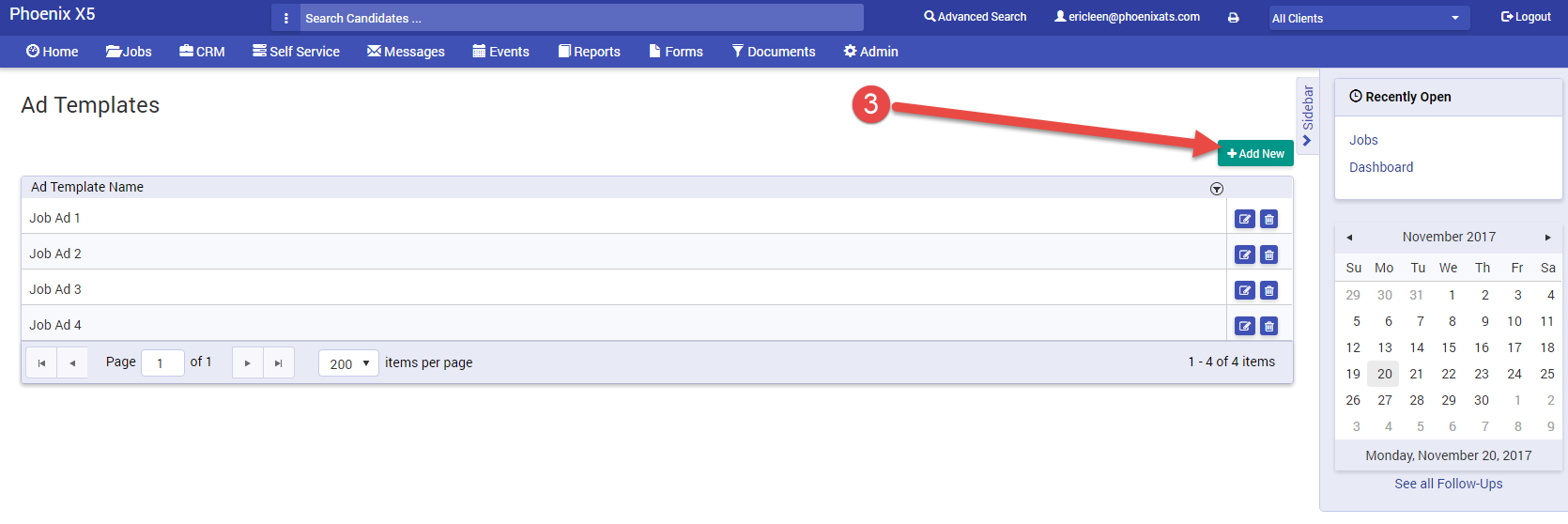Click the print icon in the header
Viewport: 1568px width, 524px height.
(1234, 18)
